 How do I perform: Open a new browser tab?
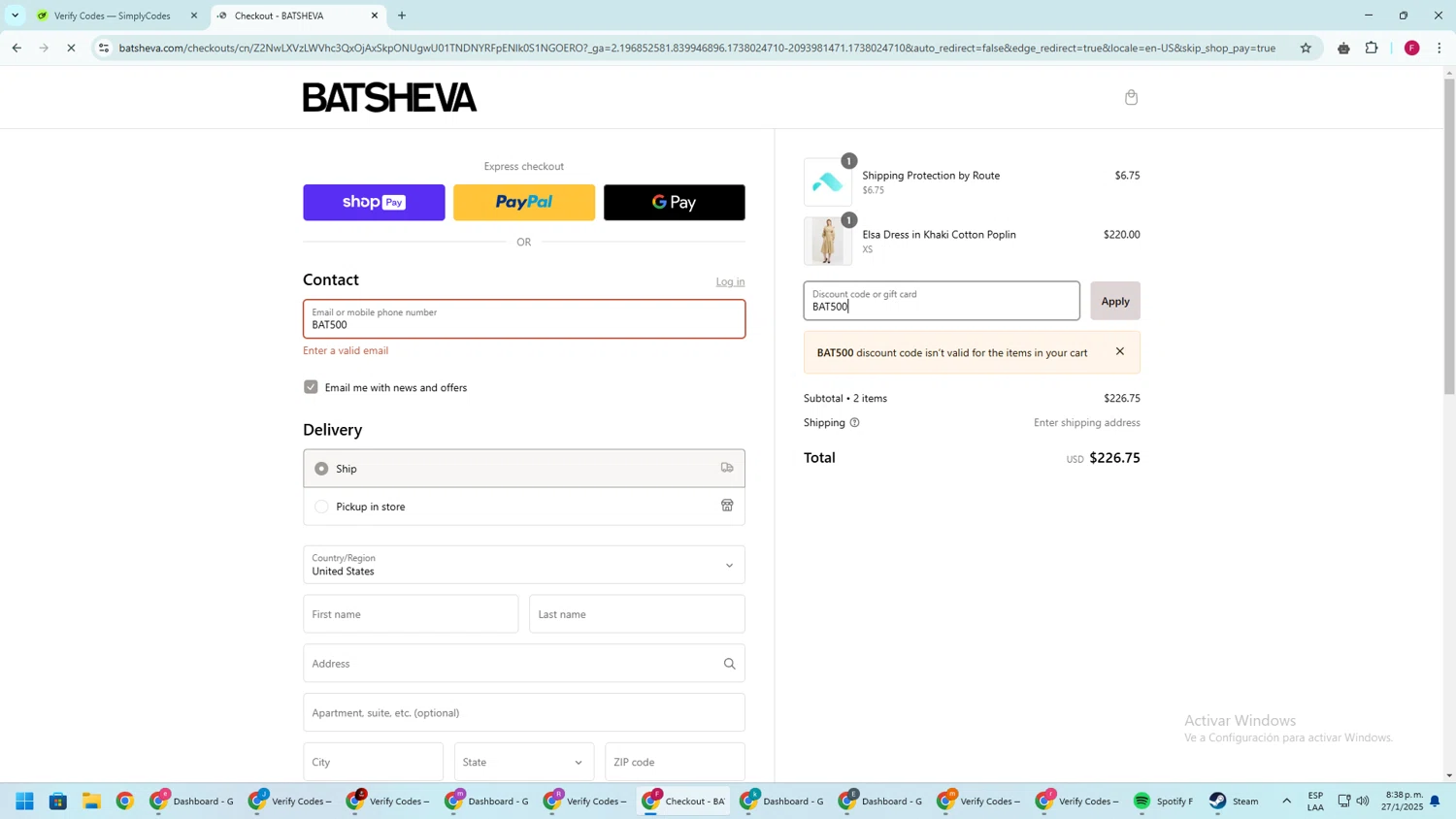click(x=402, y=16)
